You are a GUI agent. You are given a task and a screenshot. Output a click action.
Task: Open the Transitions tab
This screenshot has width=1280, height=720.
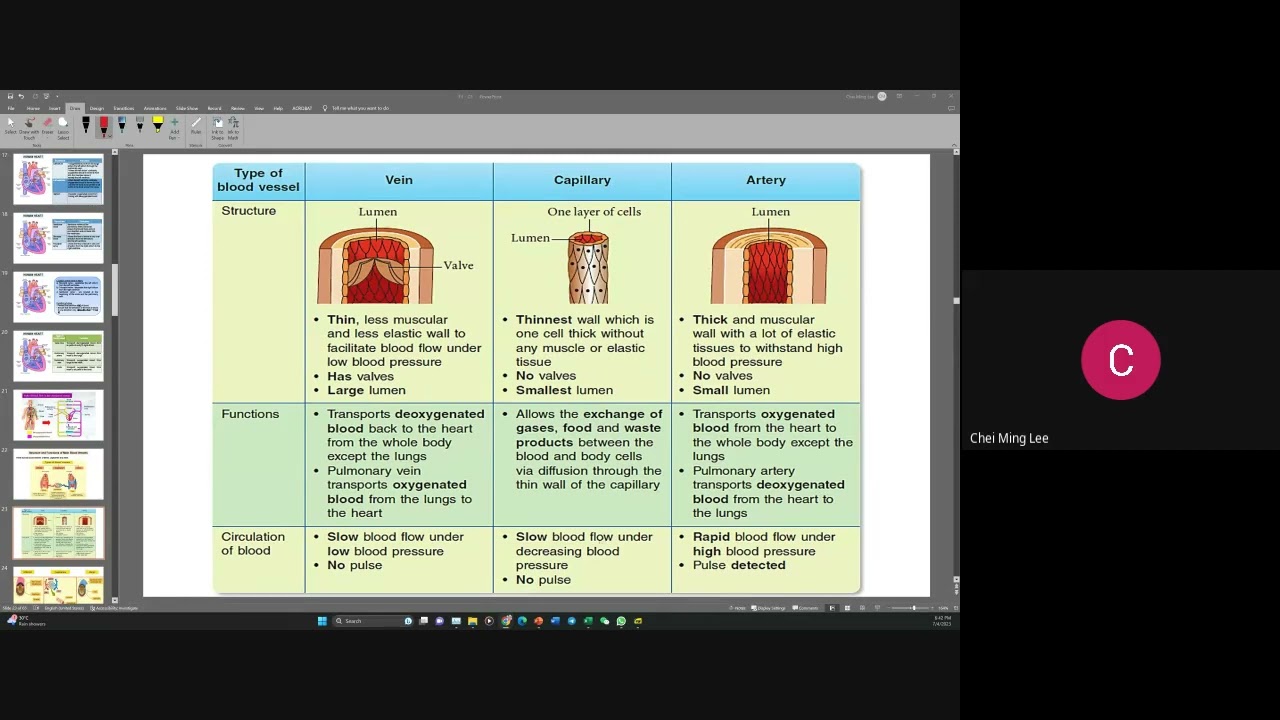(x=124, y=108)
